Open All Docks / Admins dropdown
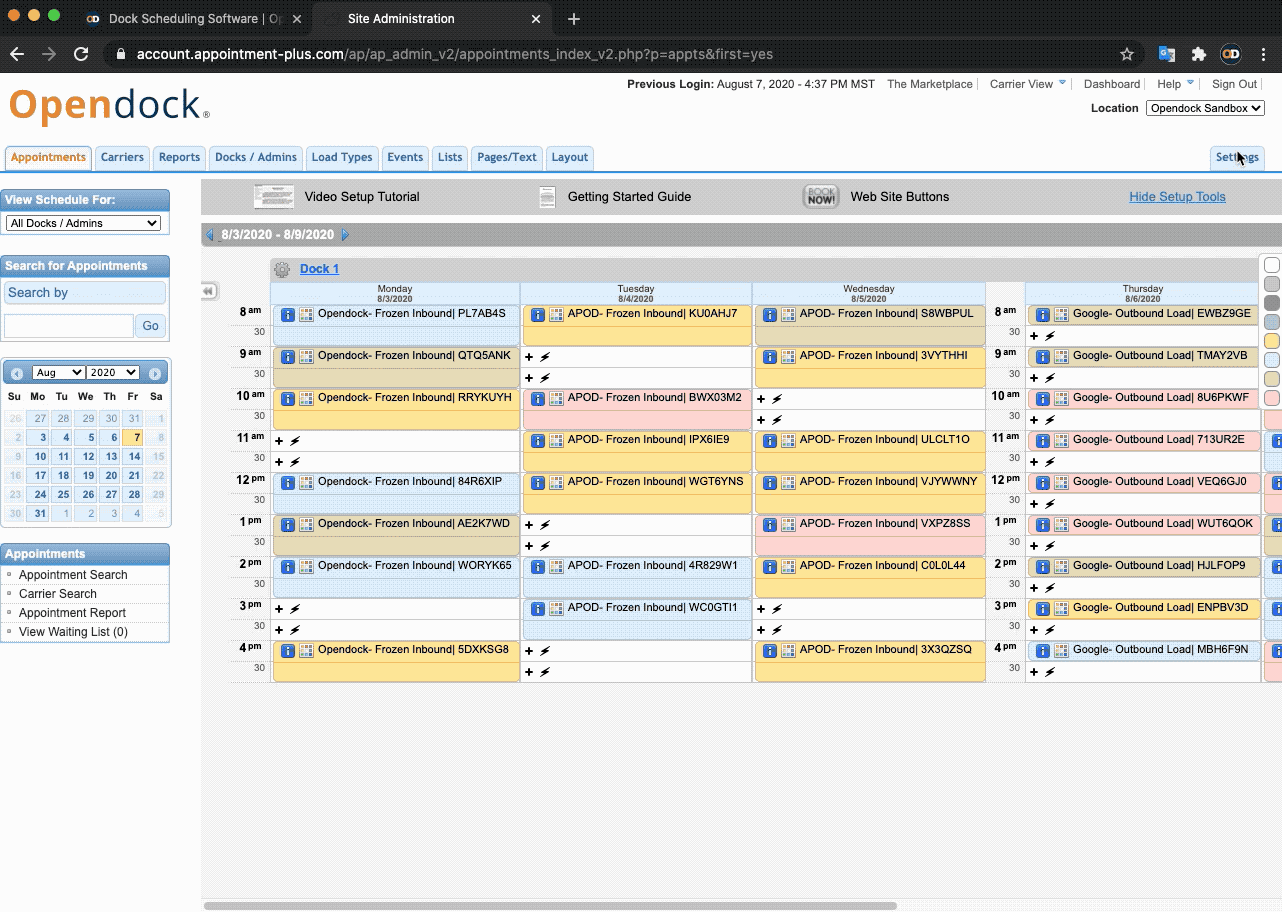Screen dimensions: 1282x912 (x=83, y=223)
